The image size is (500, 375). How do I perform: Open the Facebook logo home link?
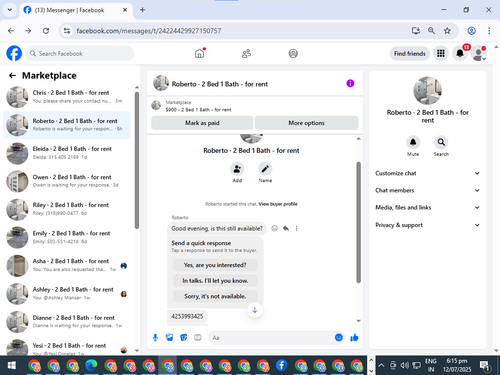coord(14,53)
